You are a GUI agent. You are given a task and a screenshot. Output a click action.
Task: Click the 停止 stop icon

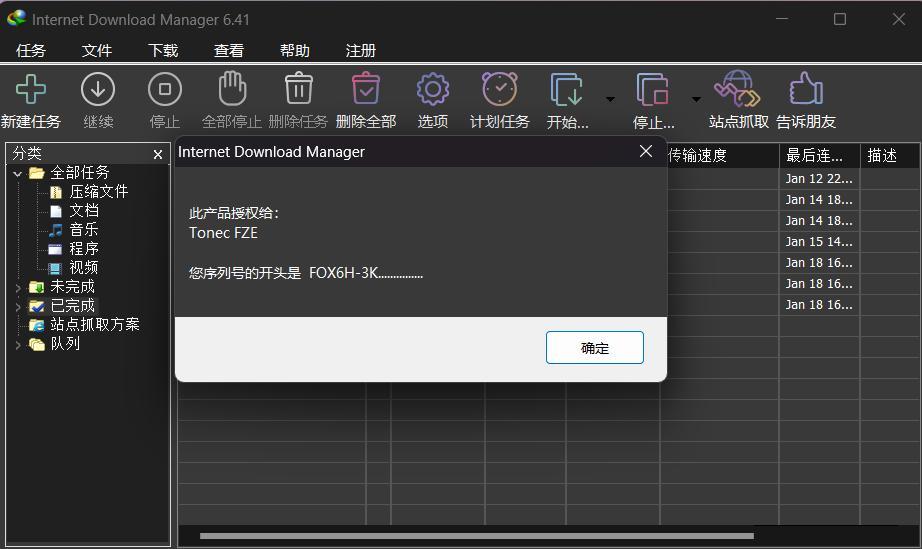pyautogui.click(x=165, y=89)
